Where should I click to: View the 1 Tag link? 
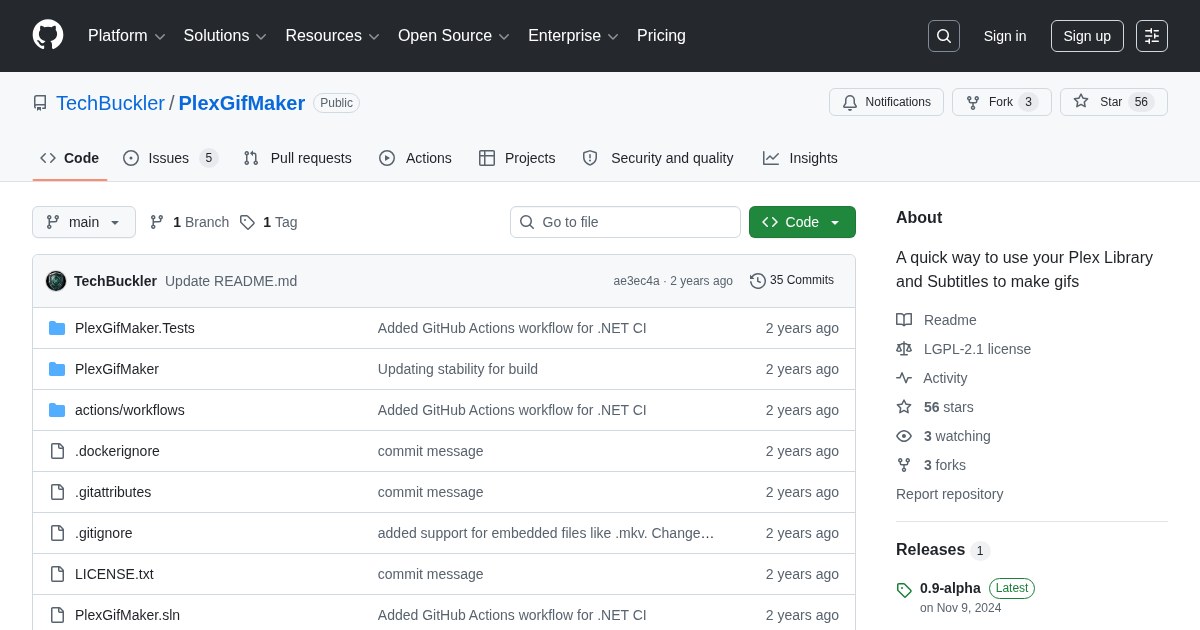coord(268,222)
